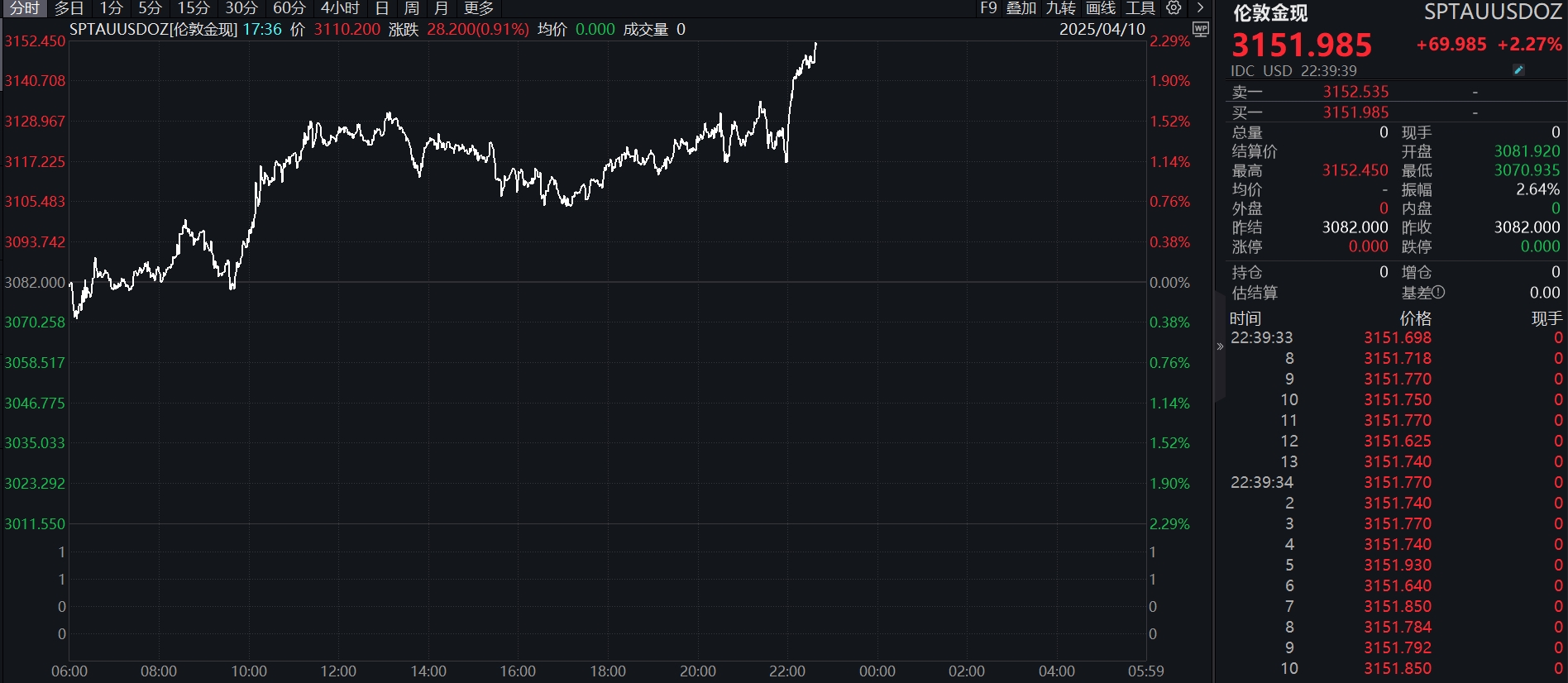The width and height of the screenshot is (1568, 683).
Task: Toggle the 叠加 overlay option
Action: 1021,8
